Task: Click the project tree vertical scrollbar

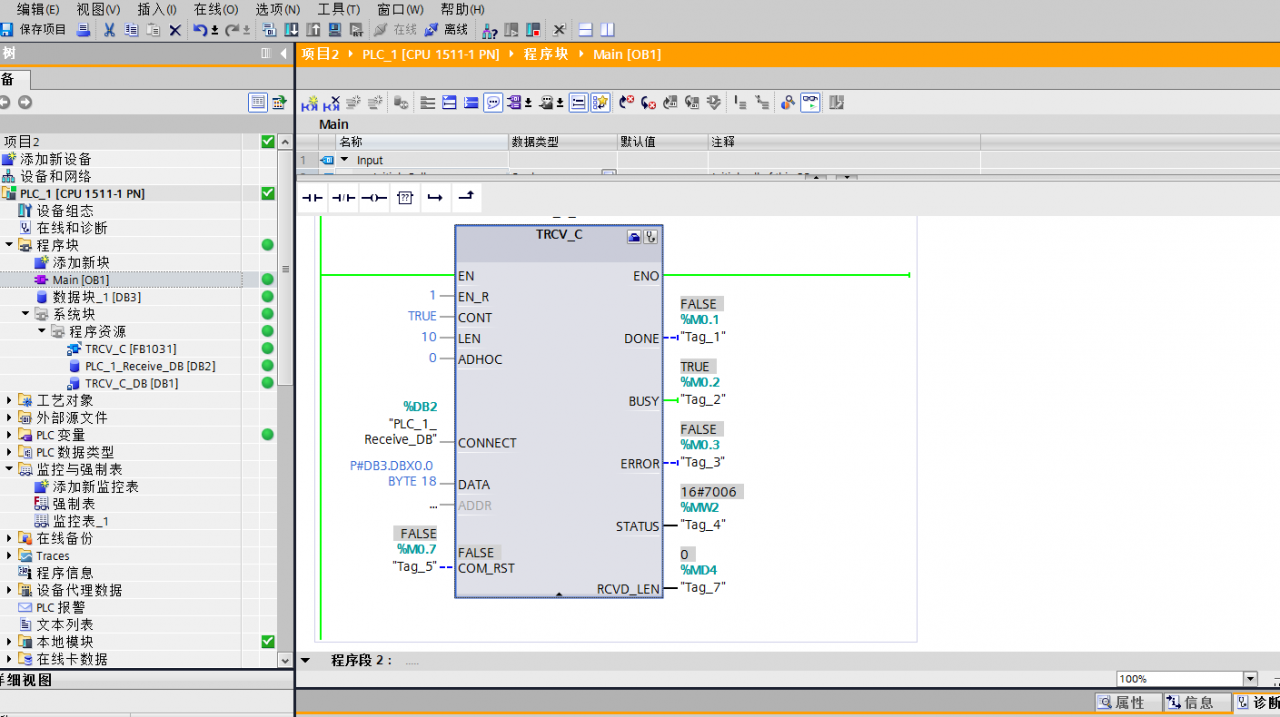Action: 286,268
